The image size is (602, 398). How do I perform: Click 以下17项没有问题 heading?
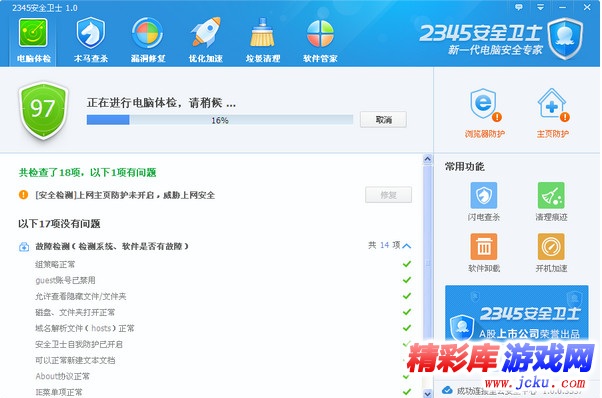(x=59, y=224)
